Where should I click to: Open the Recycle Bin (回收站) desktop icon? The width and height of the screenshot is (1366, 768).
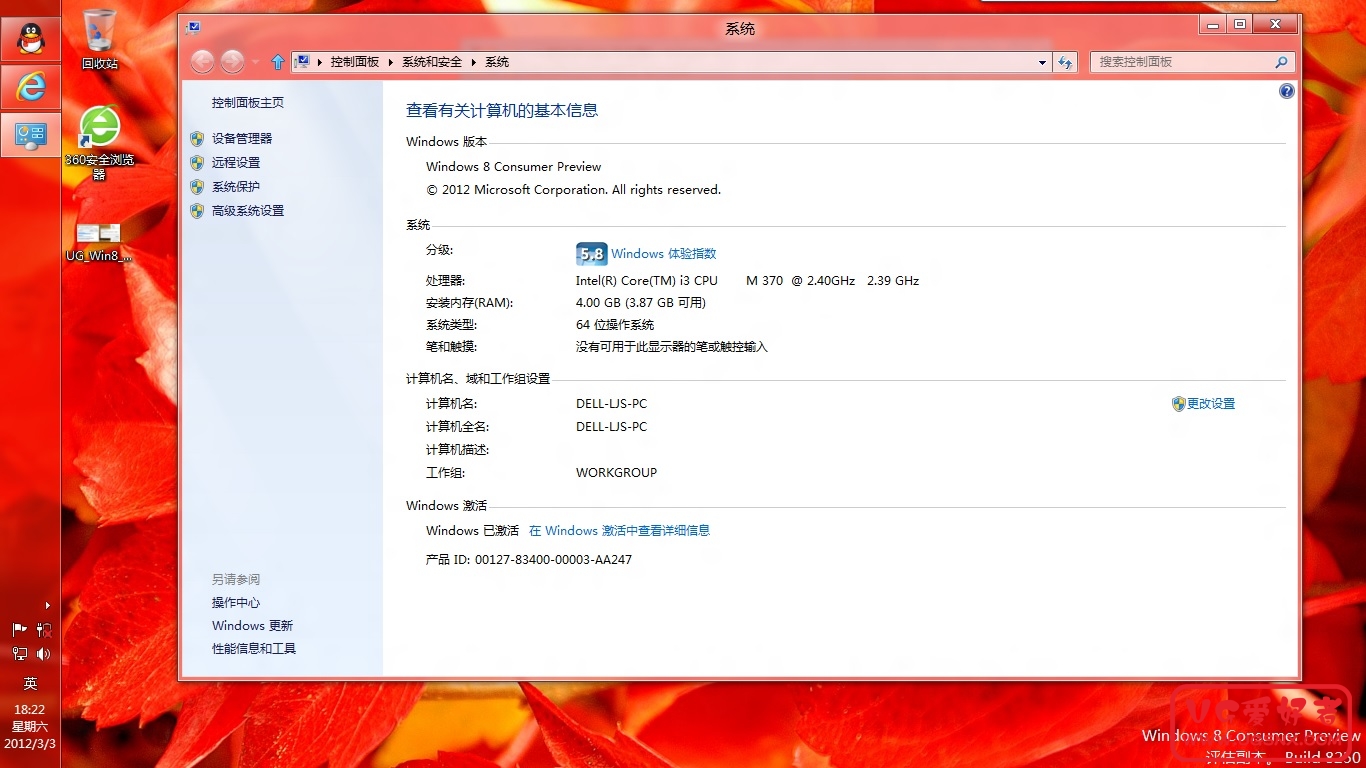pyautogui.click(x=99, y=38)
